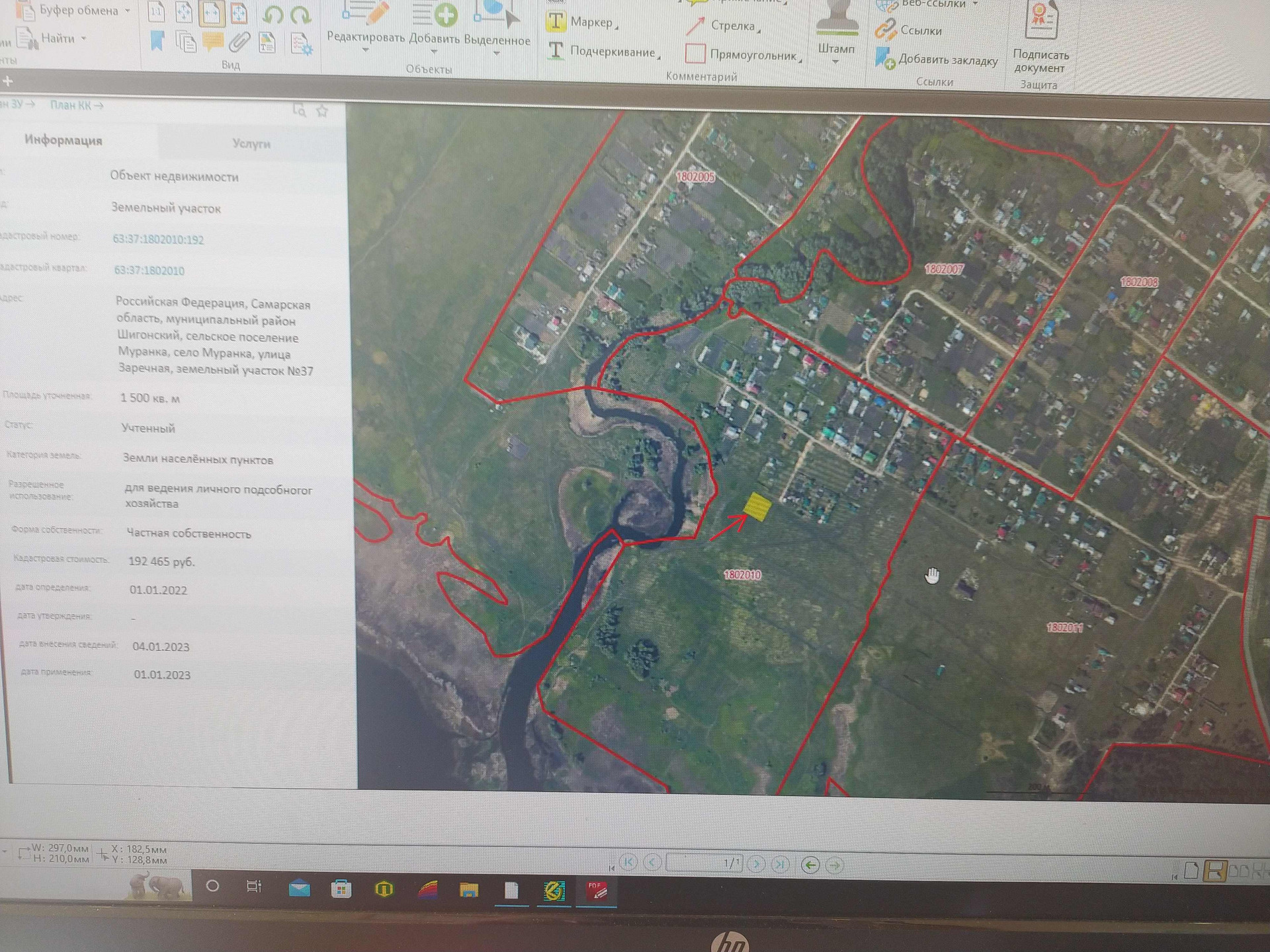Viewport: 1270px width, 952px height.
Task: Select the fit page view icon
Action: [184, 12]
